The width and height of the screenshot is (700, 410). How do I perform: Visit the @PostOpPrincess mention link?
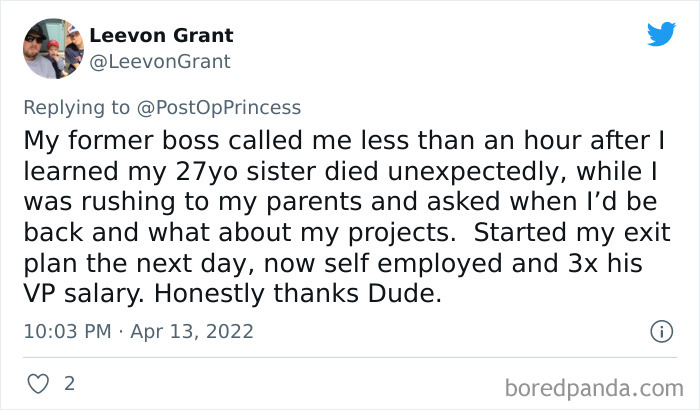(x=217, y=107)
